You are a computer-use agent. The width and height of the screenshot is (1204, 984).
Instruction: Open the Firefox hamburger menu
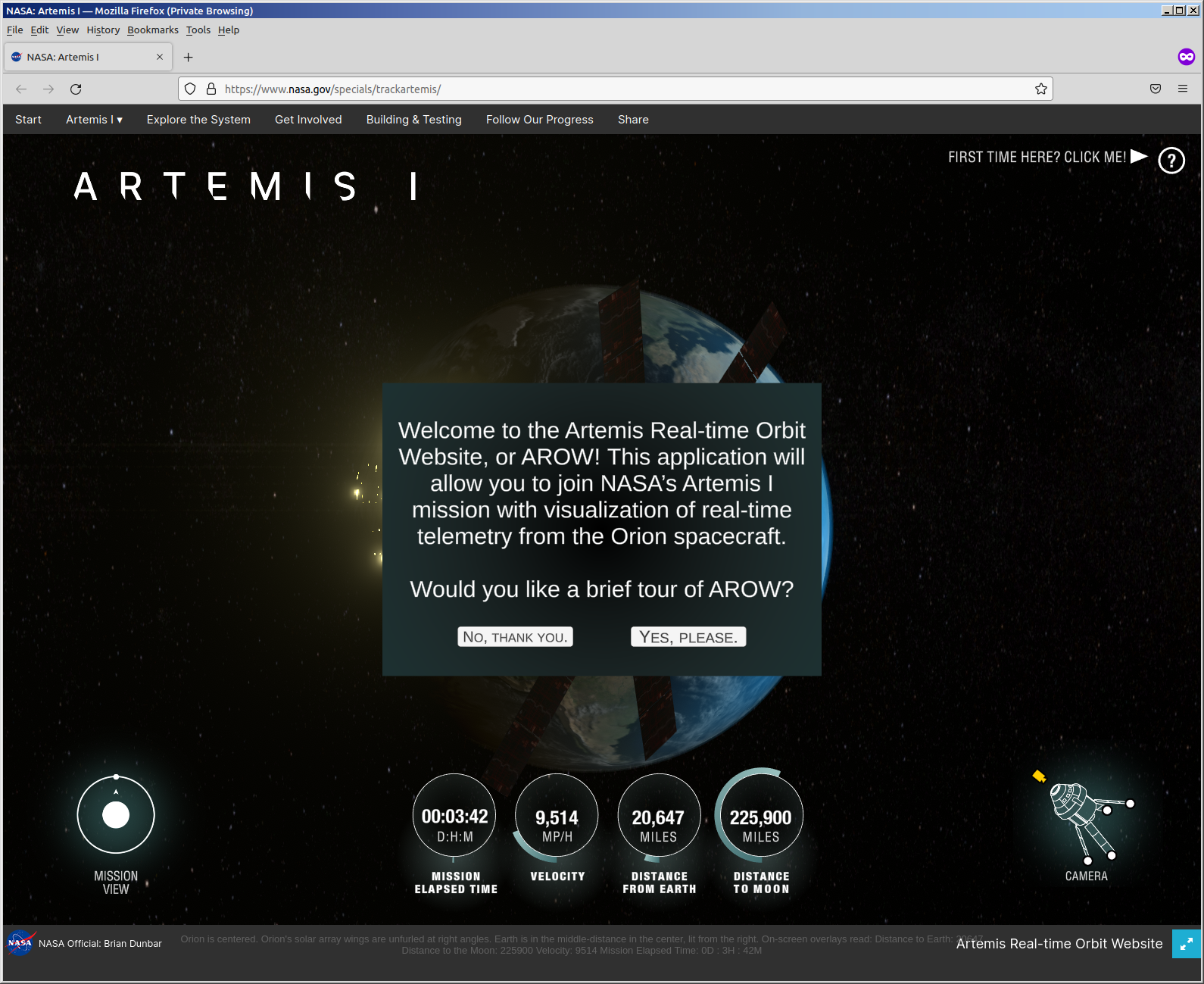point(1183,89)
